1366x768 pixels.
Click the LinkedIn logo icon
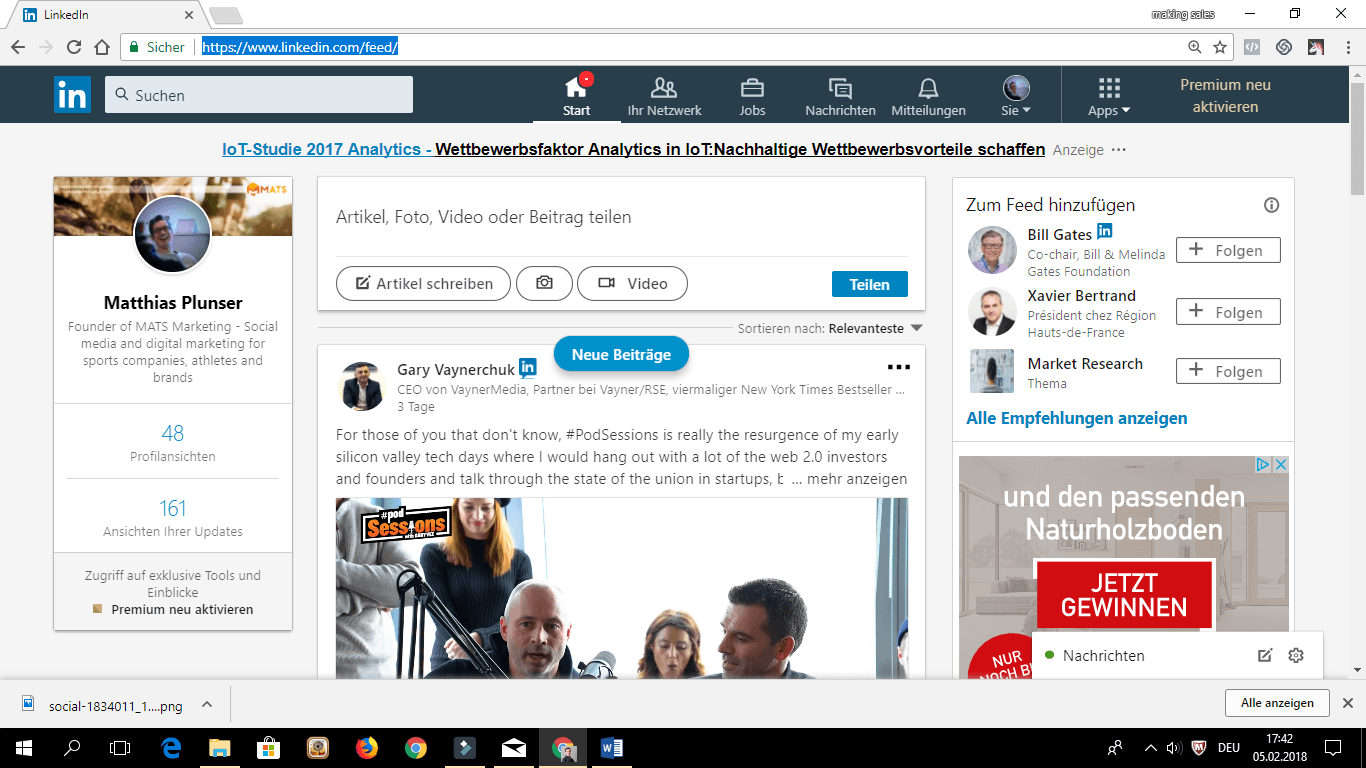point(72,95)
